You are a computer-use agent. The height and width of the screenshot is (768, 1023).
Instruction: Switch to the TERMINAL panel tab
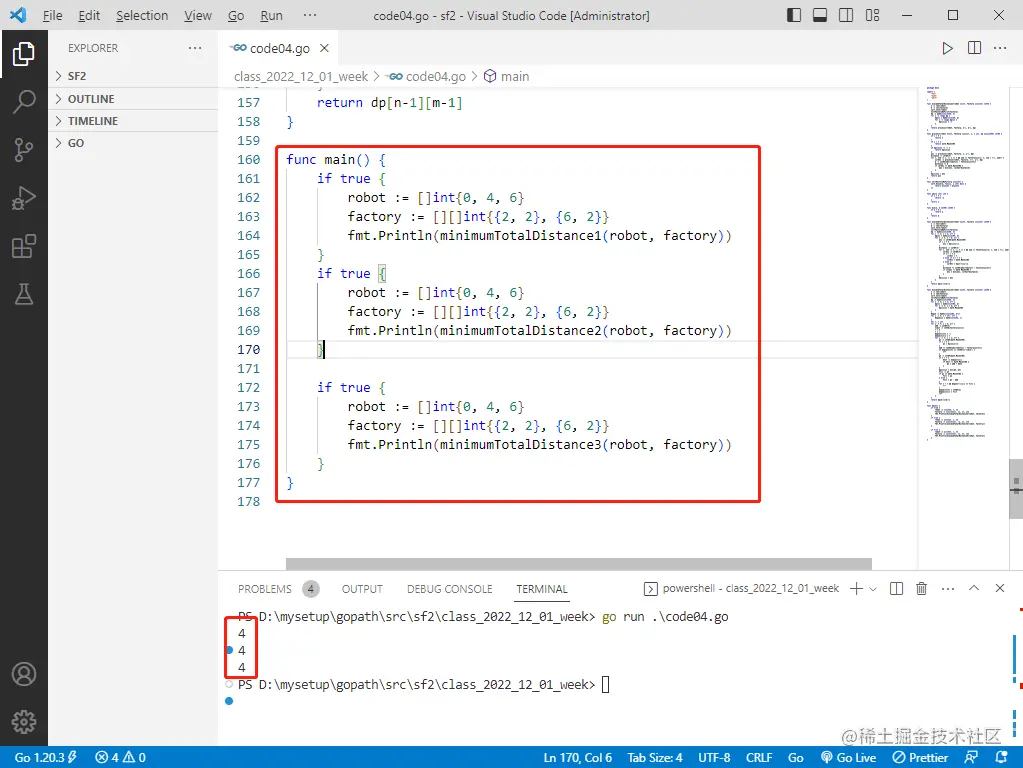click(542, 589)
